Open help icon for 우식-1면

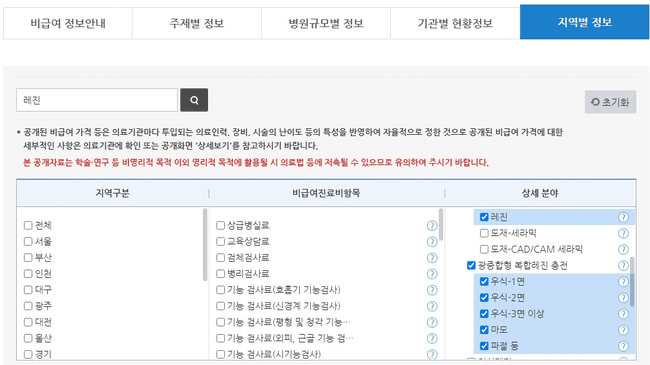(623, 282)
